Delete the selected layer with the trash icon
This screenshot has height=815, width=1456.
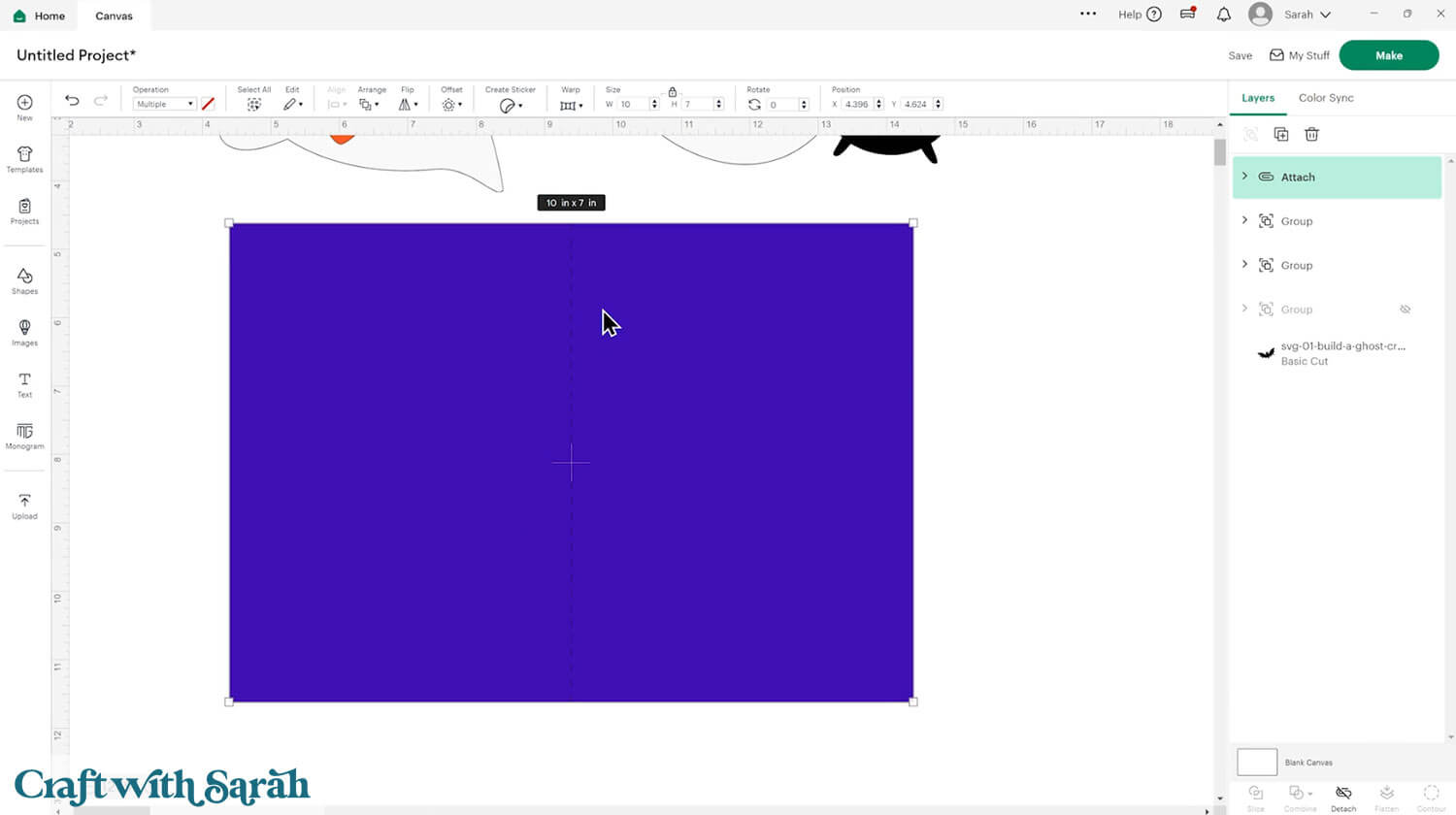point(1311,135)
